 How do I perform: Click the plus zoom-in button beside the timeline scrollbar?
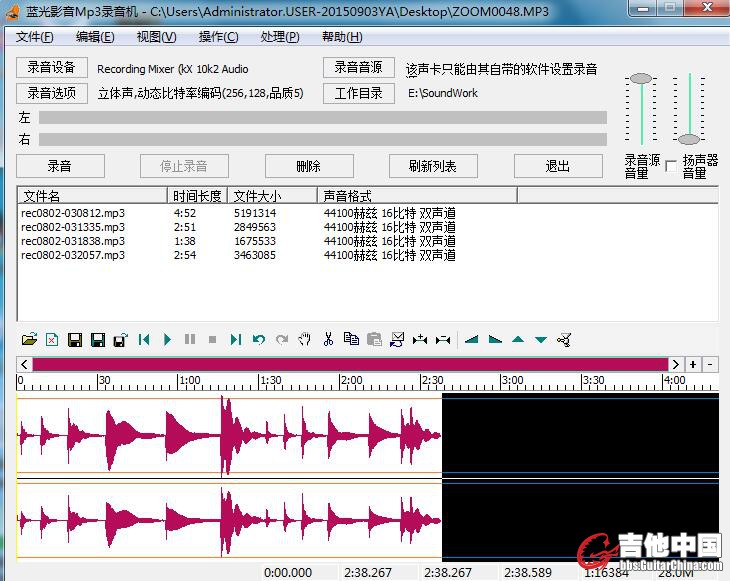[693, 365]
